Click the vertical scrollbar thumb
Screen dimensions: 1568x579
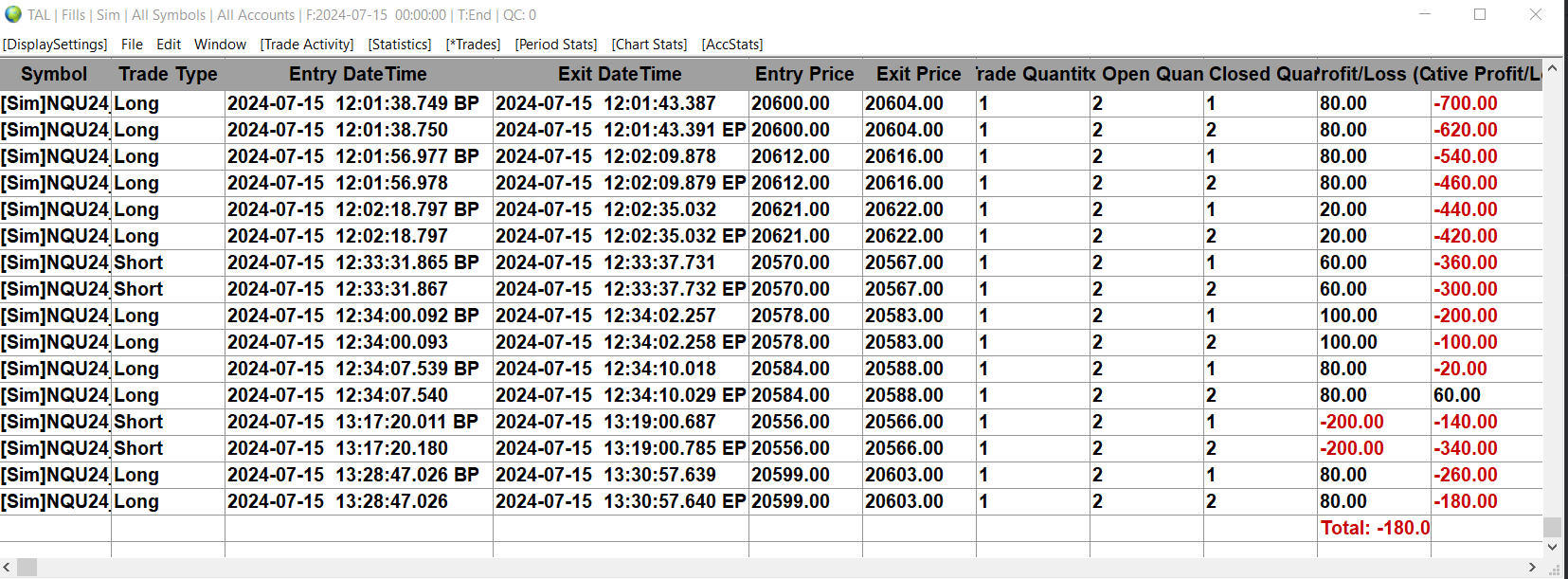(x=1552, y=526)
